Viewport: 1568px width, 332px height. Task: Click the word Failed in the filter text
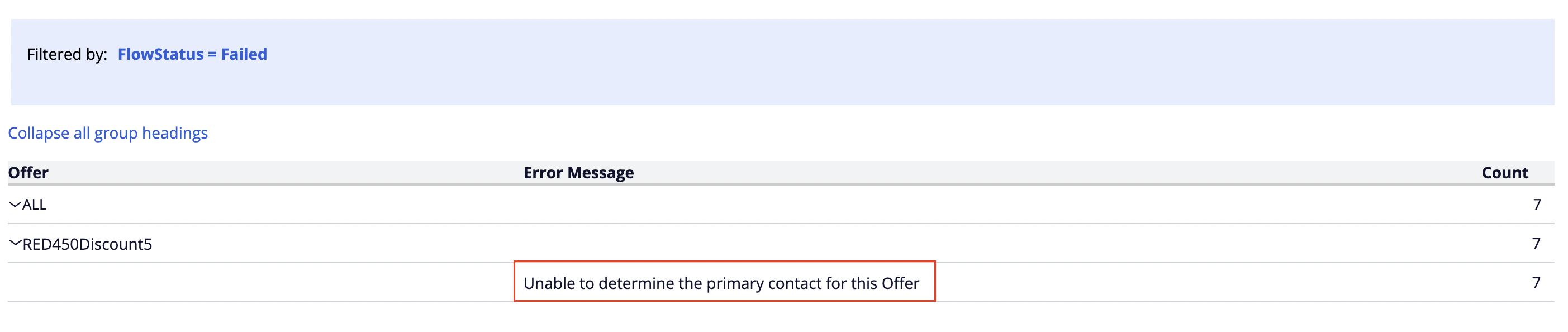tap(244, 54)
